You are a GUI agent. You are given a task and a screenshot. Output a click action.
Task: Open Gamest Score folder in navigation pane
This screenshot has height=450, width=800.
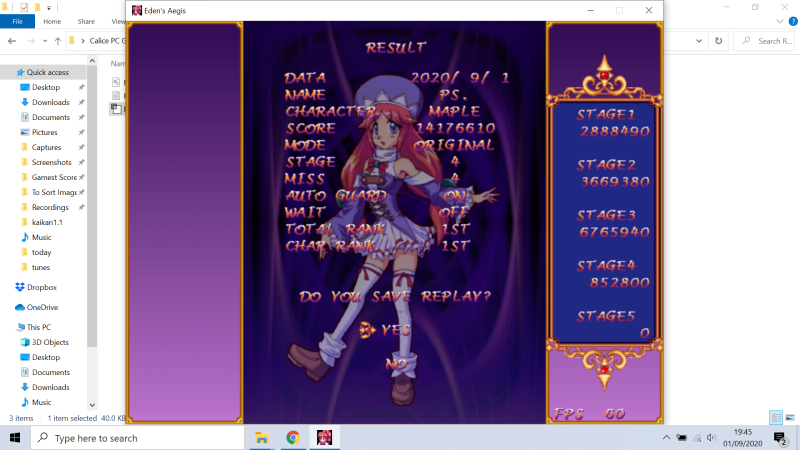pyautogui.click(x=54, y=177)
